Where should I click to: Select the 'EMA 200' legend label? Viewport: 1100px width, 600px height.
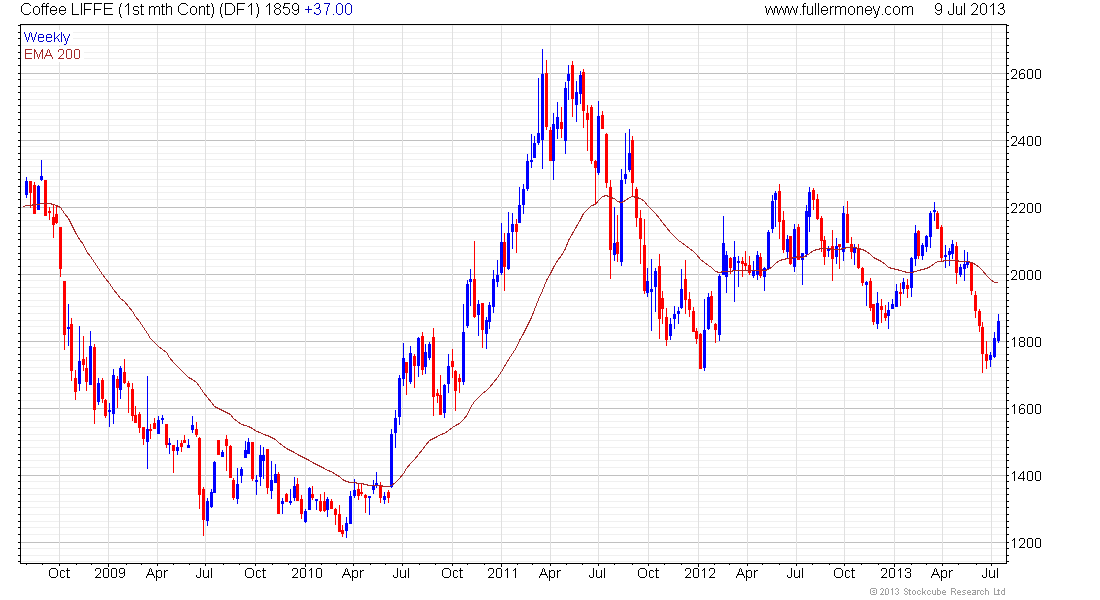(52, 54)
